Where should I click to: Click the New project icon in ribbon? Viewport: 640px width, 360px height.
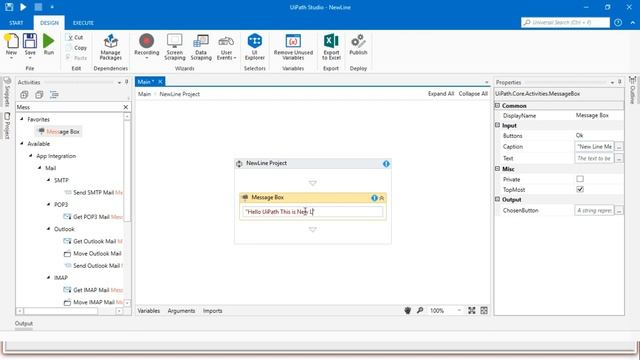[x=11, y=41]
